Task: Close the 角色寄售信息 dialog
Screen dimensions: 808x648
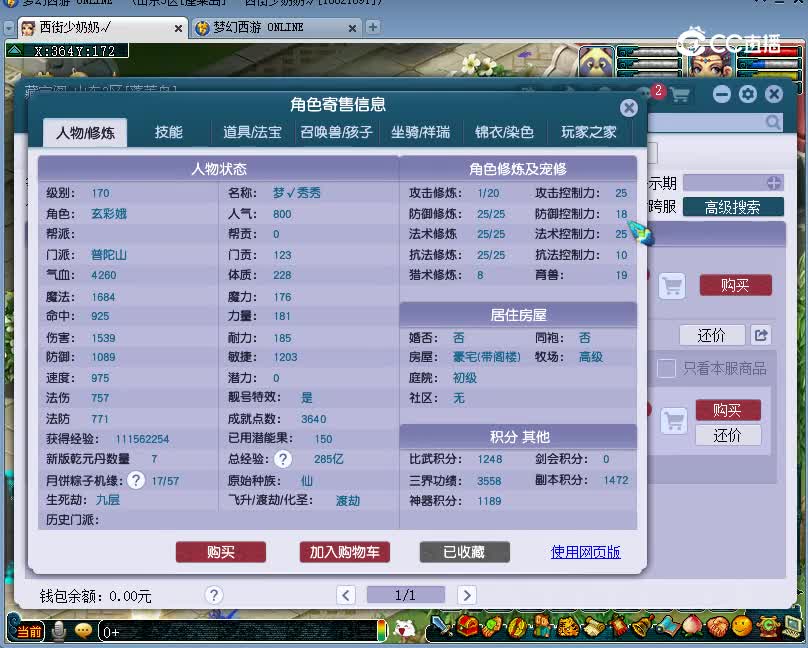Action: pyautogui.click(x=629, y=108)
